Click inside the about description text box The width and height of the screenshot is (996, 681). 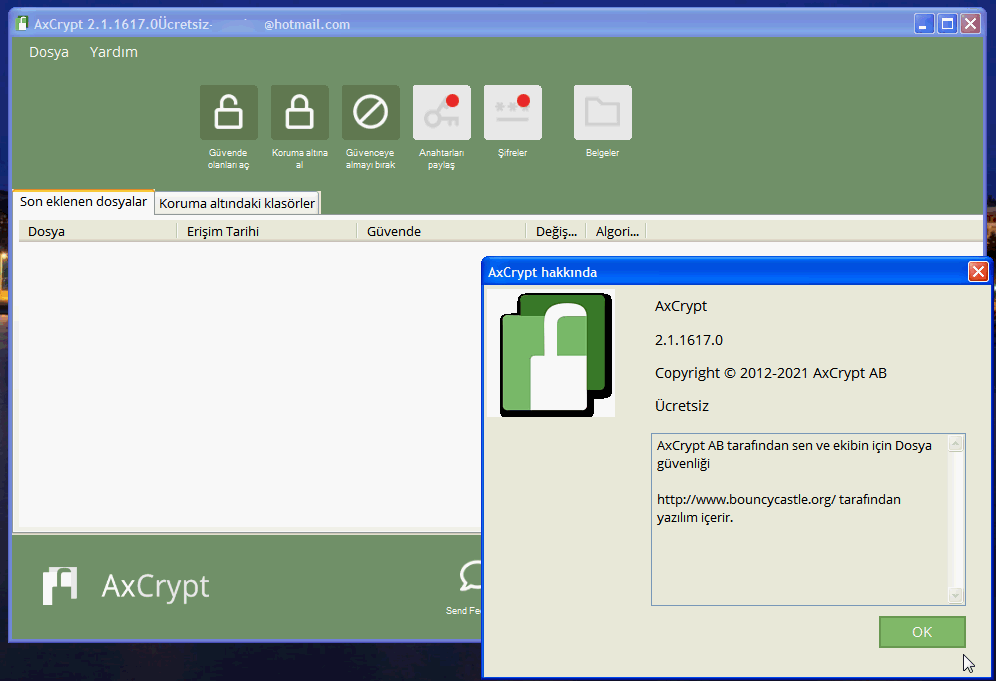click(808, 520)
